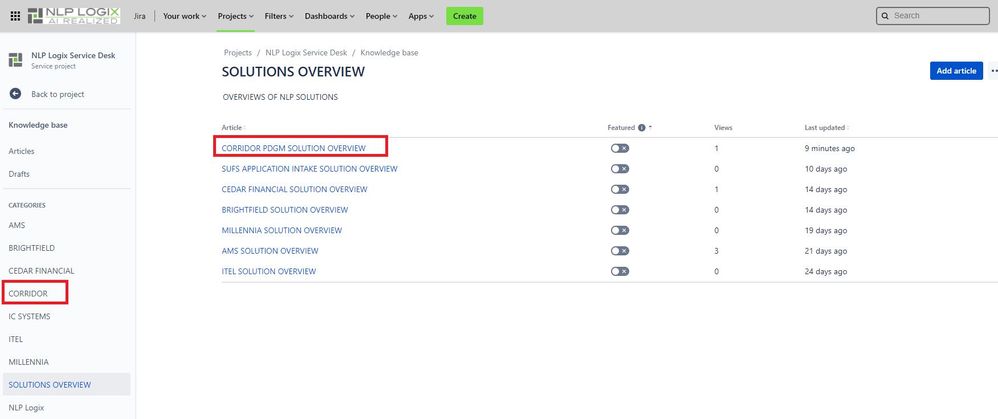Viewport: 998px width, 419px height.
Task: Open BRIGHTFIELD SOLUTION OVERVIEW article
Action: point(285,210)
